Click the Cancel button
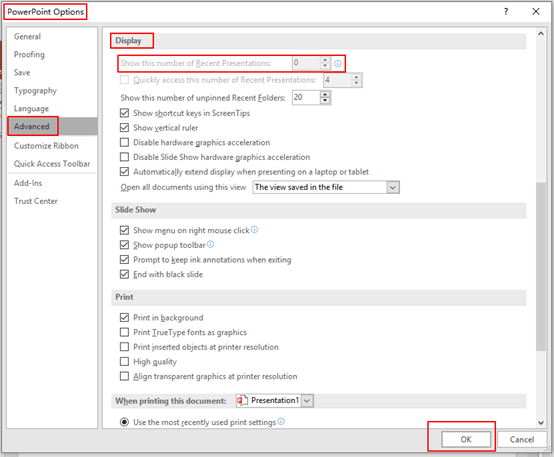Image resolution: width=554 pixels, height=457 pixels. click(521, 439)
